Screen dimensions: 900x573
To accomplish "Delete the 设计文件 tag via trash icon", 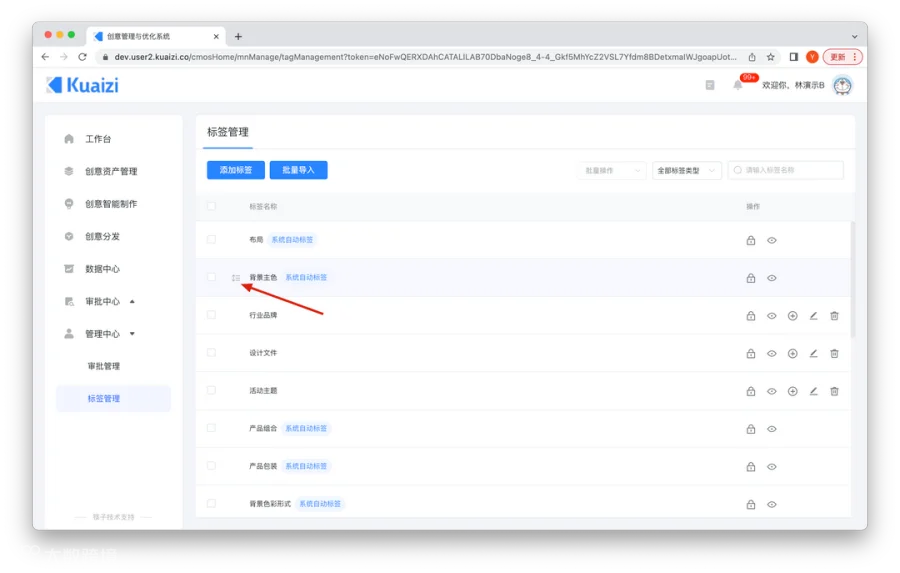I will click(x=835, y=354).
